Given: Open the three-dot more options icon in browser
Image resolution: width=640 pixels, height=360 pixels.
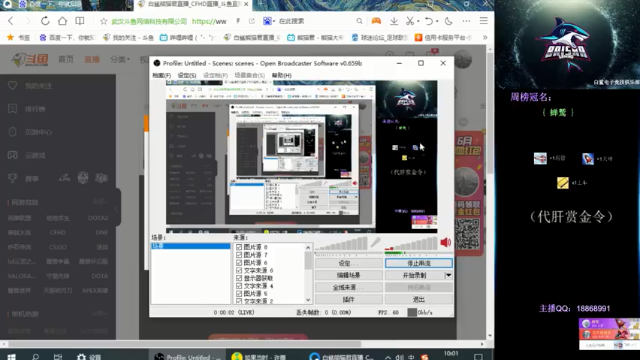Looking at the screenshot, I should coord(466,21).
